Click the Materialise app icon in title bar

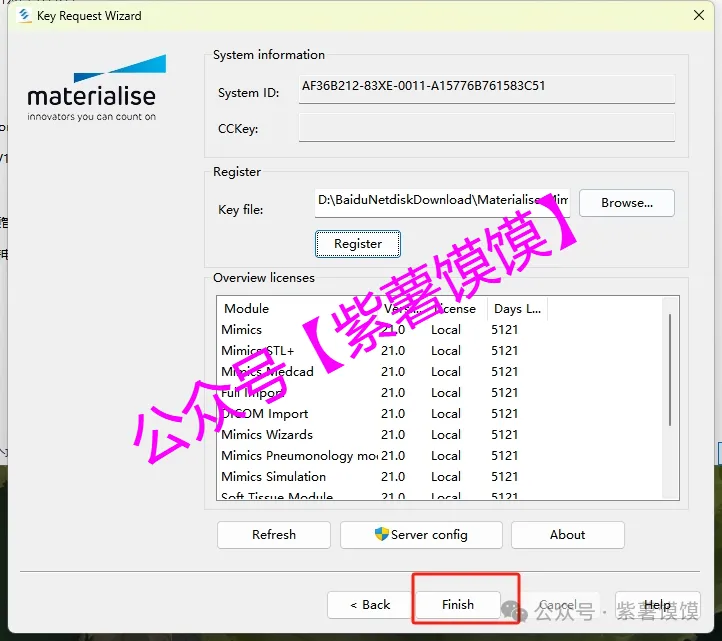23,16
